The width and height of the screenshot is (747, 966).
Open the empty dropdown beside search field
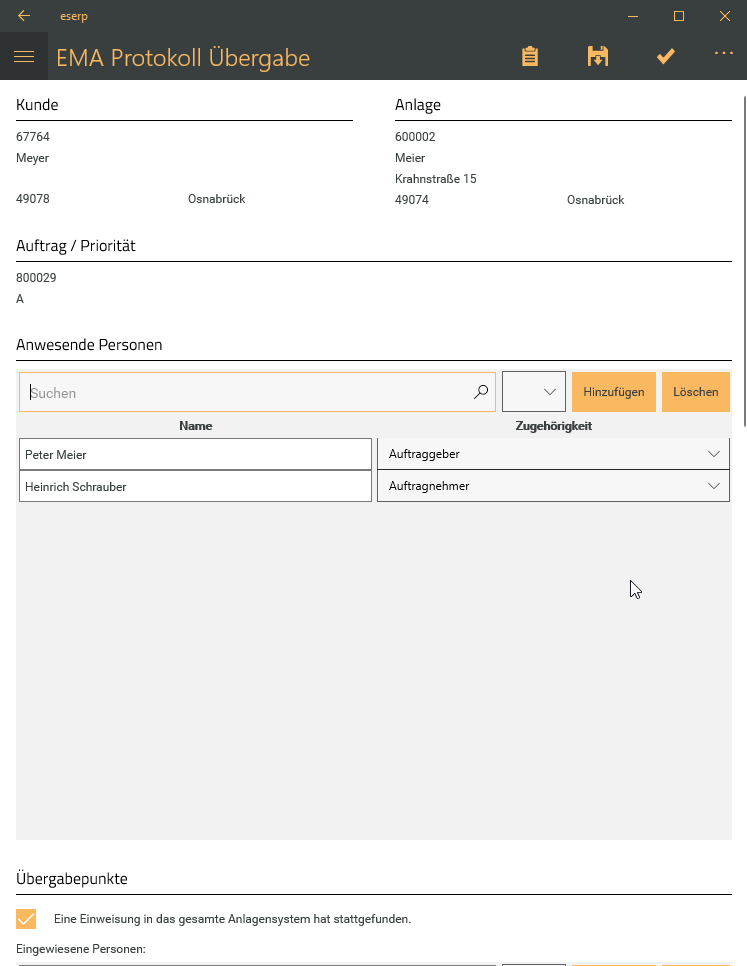pos(534,392)
